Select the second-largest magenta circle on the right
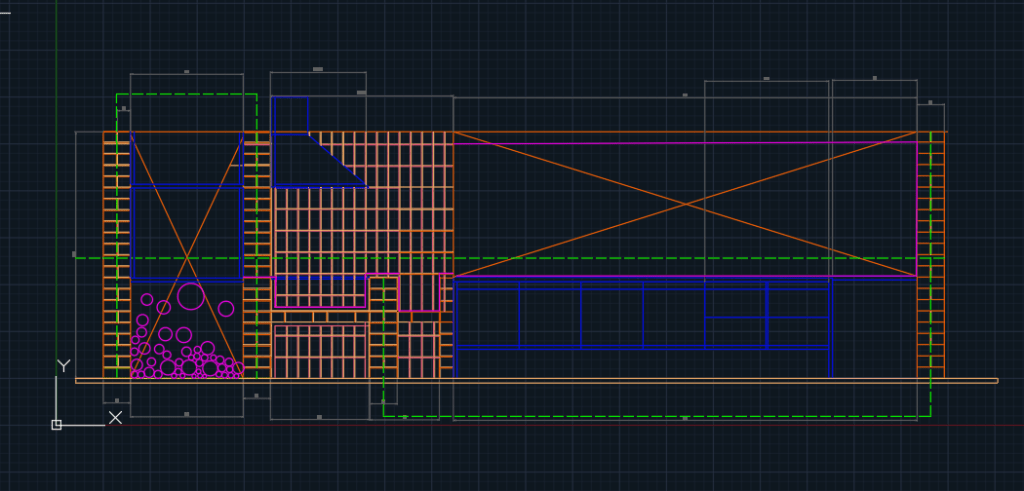The width and height of the screenshot is (1024, 491). [226, 308]
